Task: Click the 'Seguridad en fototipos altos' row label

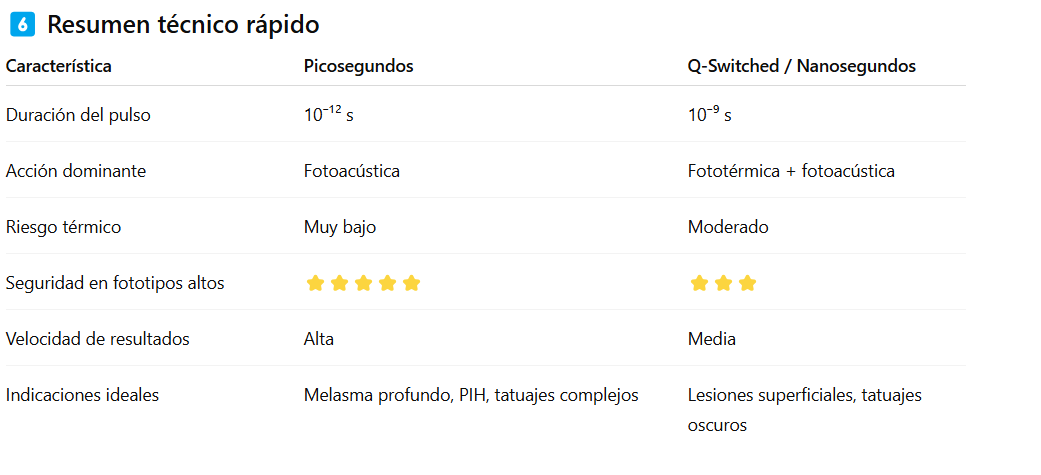Action: (x=115, y=283)
